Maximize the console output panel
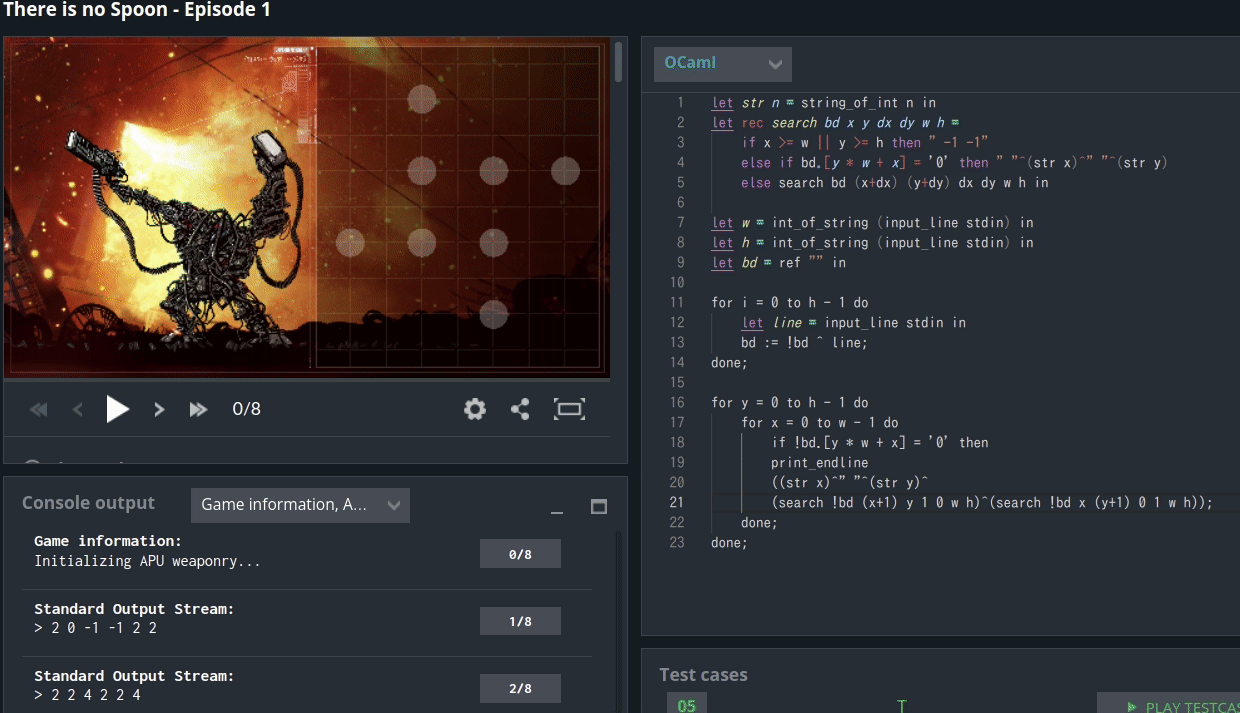Viewport: 1240px width, 713px height. pyautogui.click(x=599, y=507)
